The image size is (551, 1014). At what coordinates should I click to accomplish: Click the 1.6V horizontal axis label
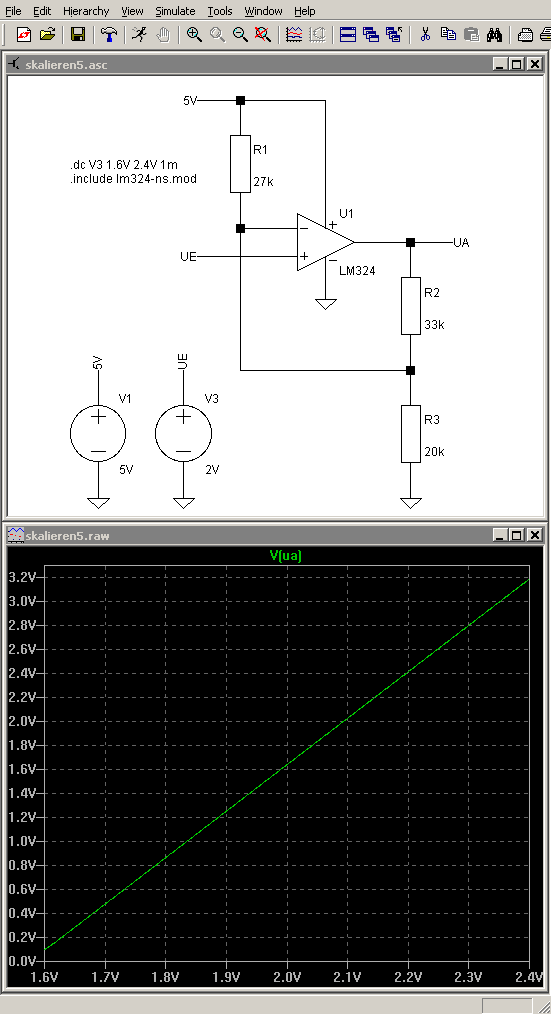pyautogui.click(x=46, y=976)
